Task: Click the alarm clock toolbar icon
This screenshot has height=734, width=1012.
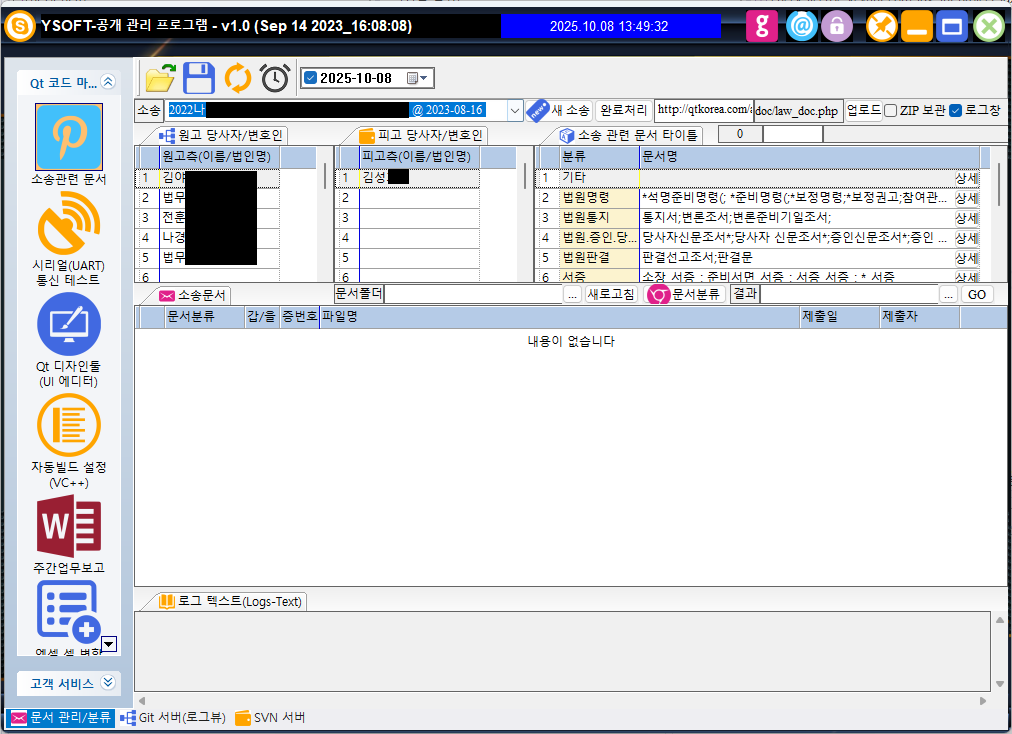Action: coord(275,78)
